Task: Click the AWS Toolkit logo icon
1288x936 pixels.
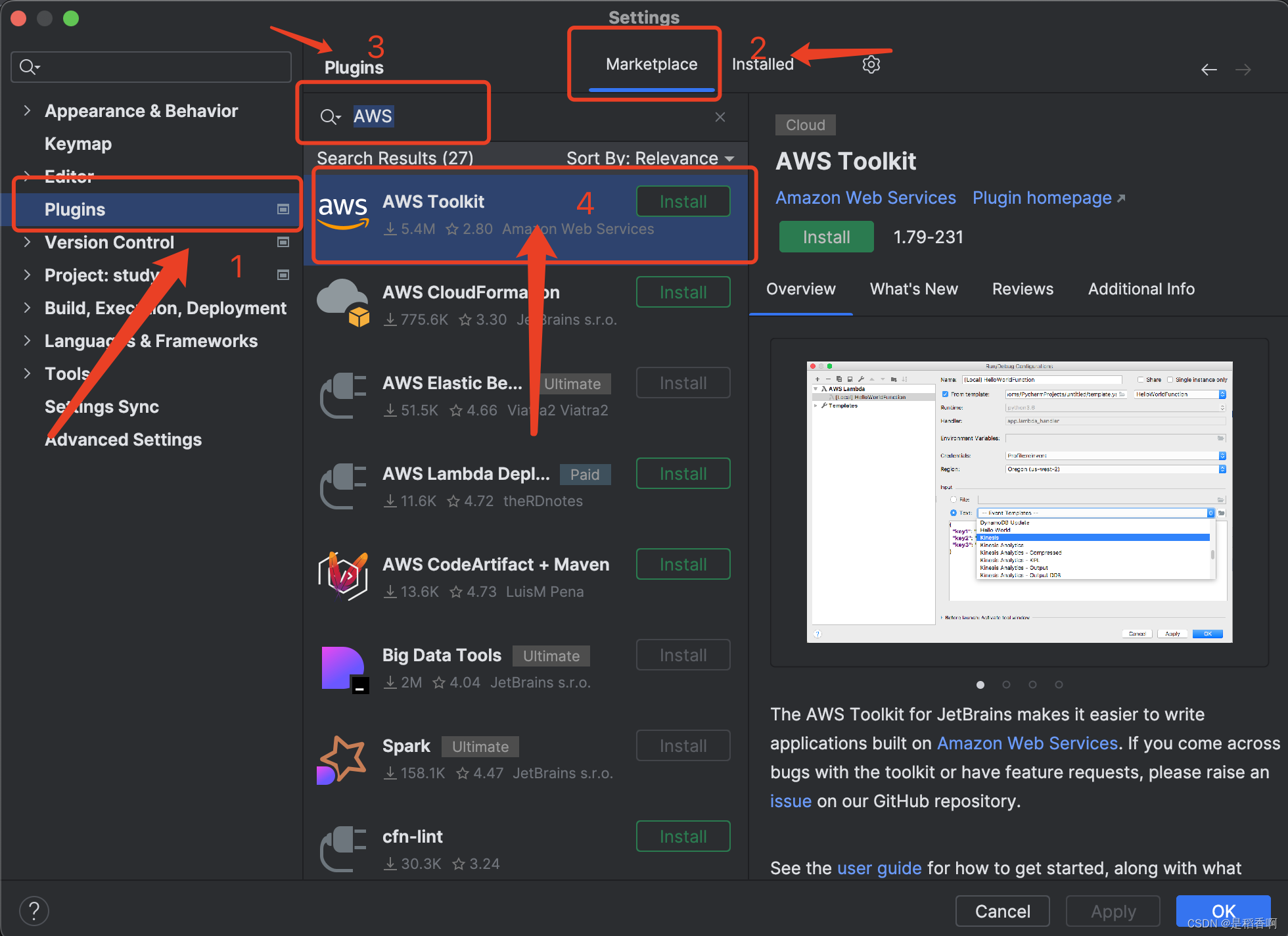Action: tap(343, 212)
